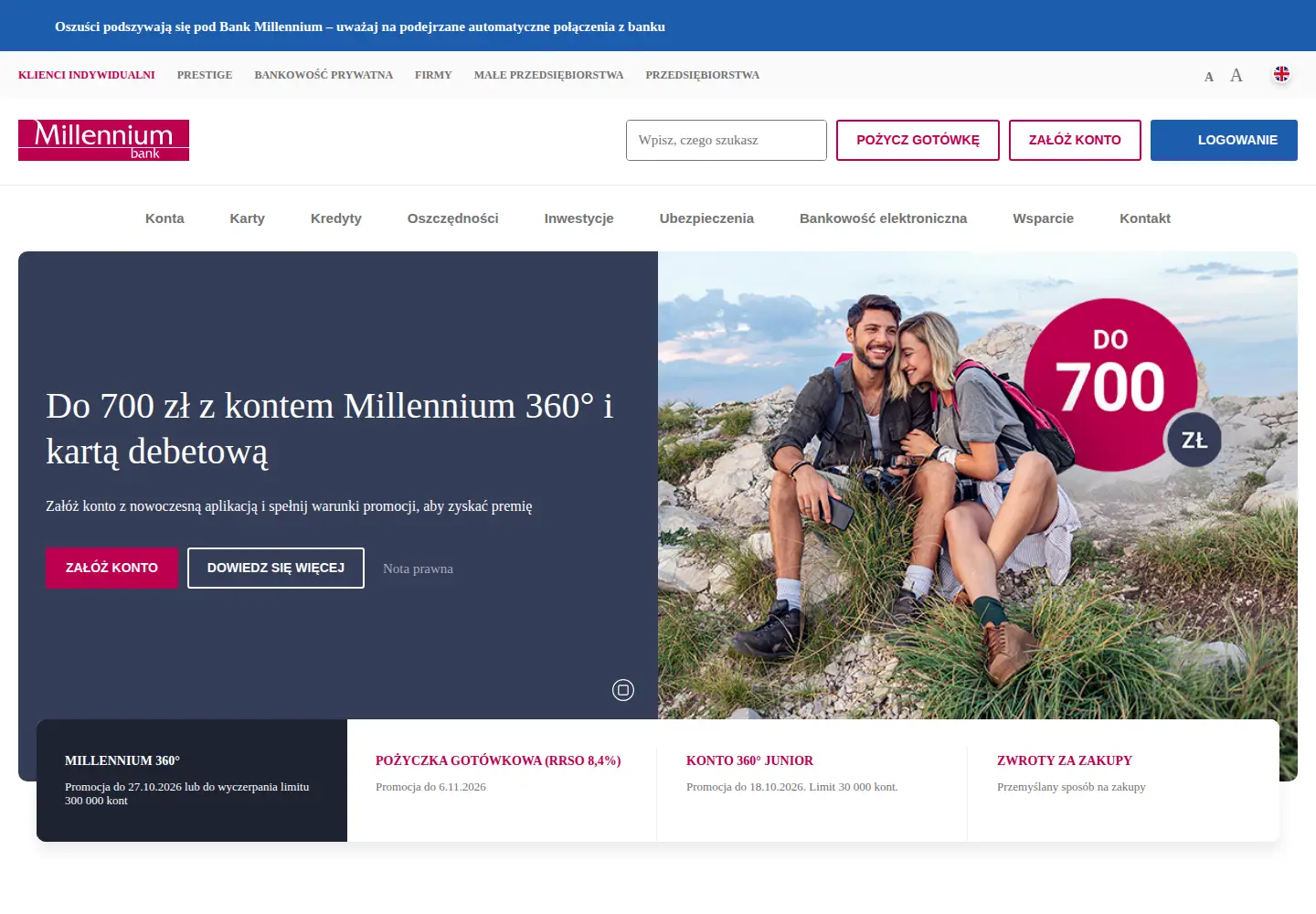Image resolution: width=1316 pixels, height=914 pixels.
Task: Open the Nota prawna link
Action: 418,569
